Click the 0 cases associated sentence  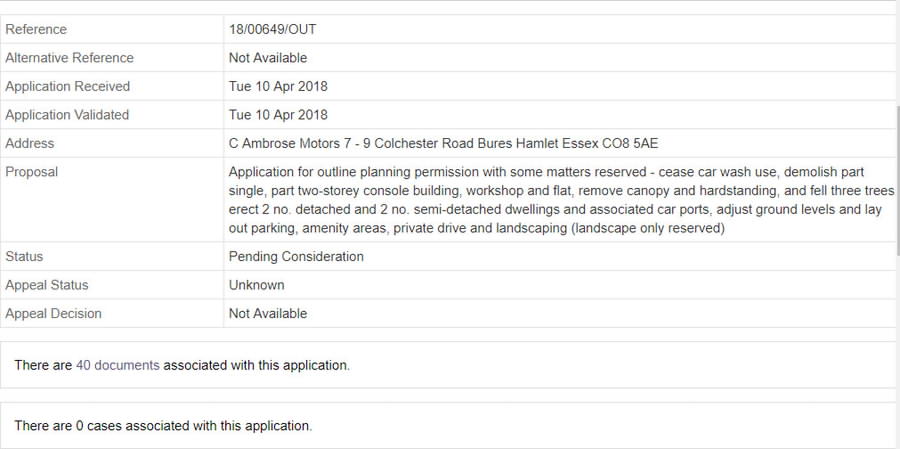pos(164,426)
